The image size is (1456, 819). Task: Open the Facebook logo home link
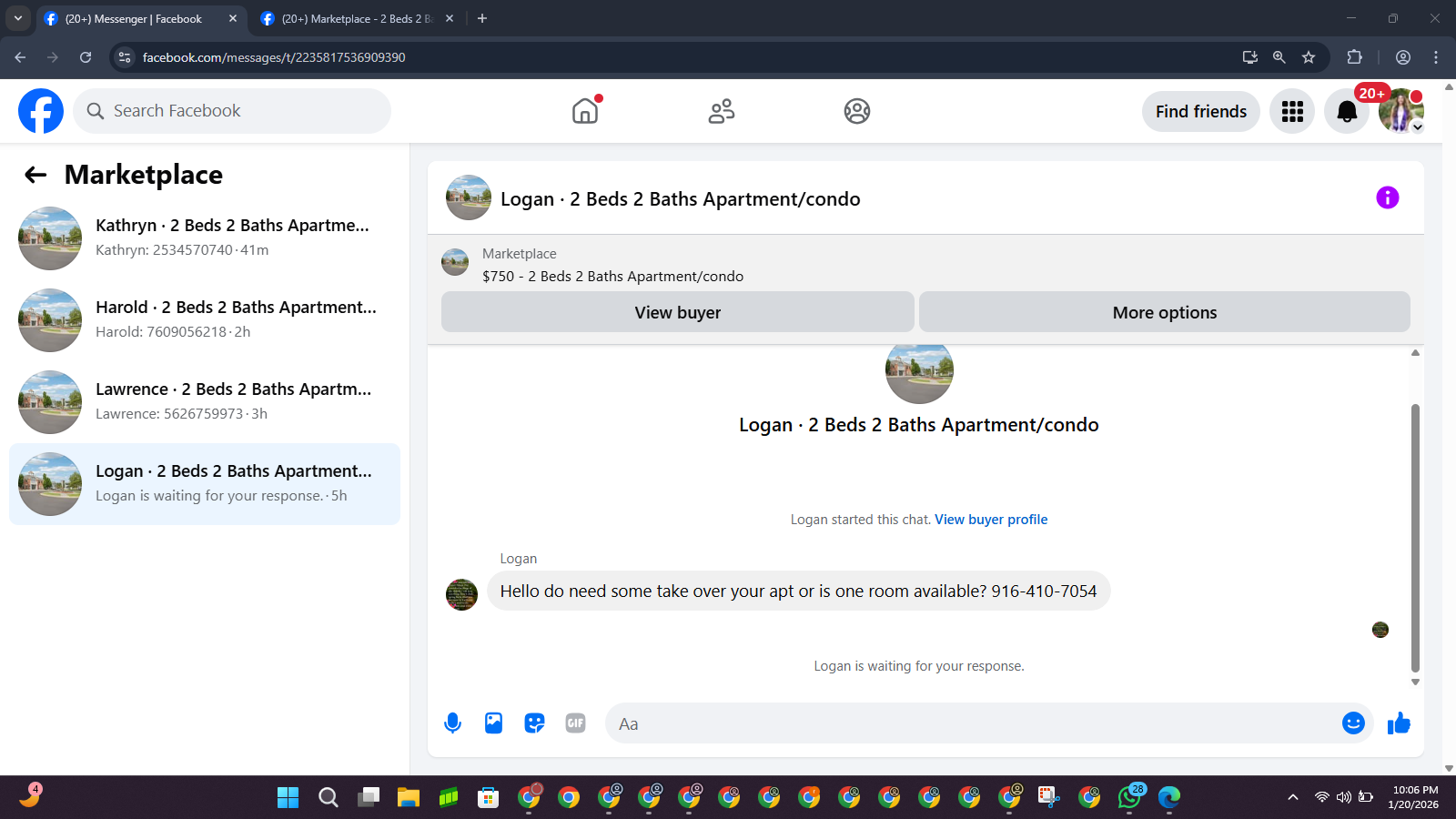pos(41,111)
